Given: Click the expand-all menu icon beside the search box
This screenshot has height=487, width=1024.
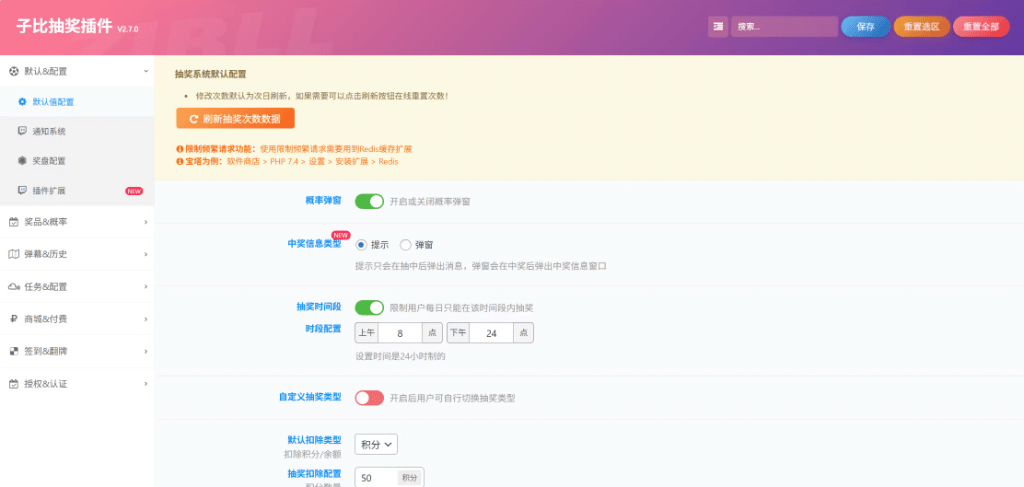Looking at the screenshot, I should [x=718, y=27].
